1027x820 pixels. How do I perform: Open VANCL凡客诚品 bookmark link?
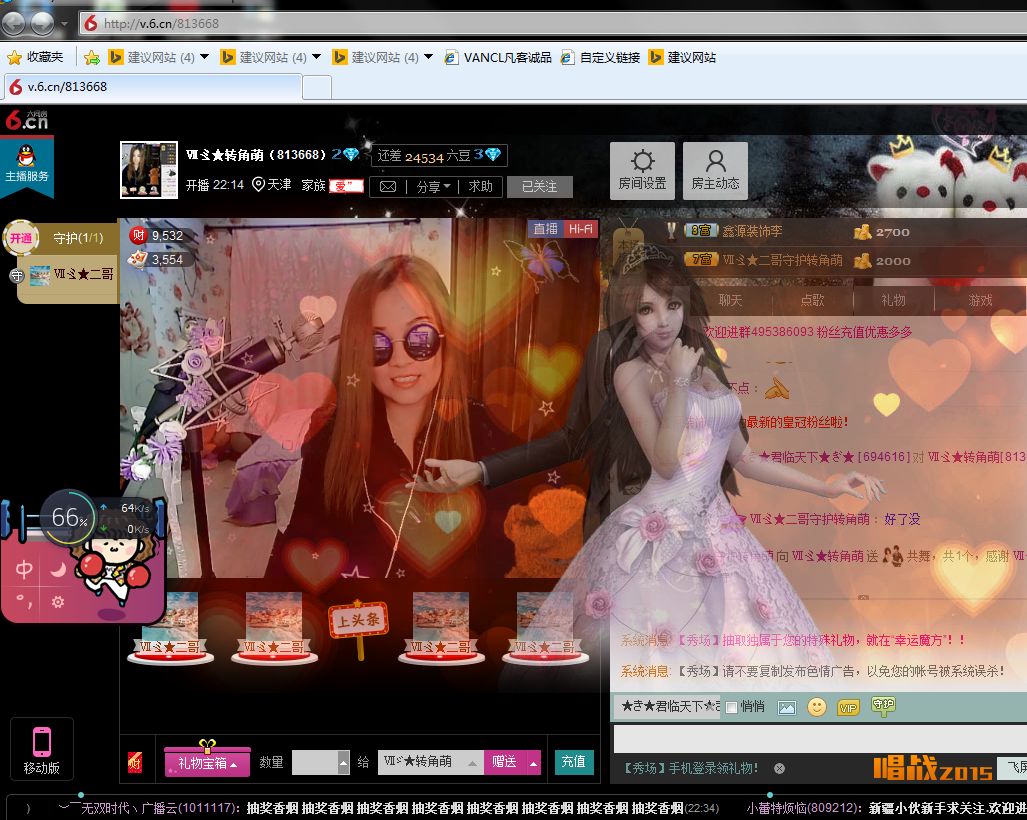click(498, 58)
